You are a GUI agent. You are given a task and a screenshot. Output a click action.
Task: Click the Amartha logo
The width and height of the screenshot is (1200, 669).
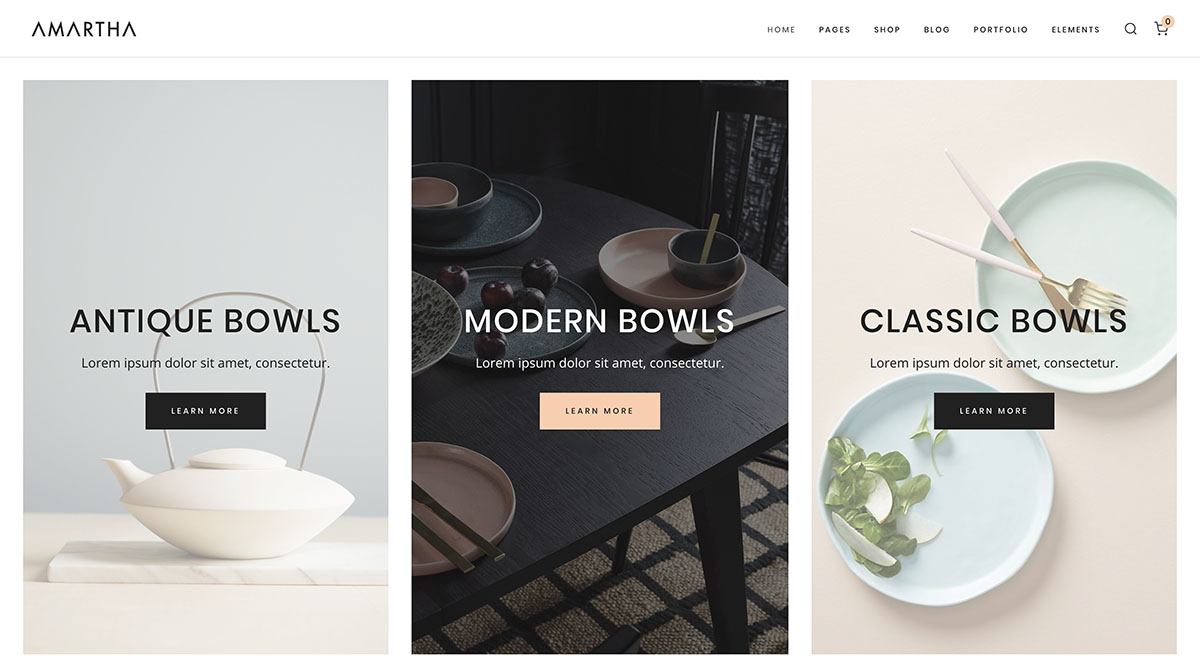pyautogui.click(x=84, y=29)
